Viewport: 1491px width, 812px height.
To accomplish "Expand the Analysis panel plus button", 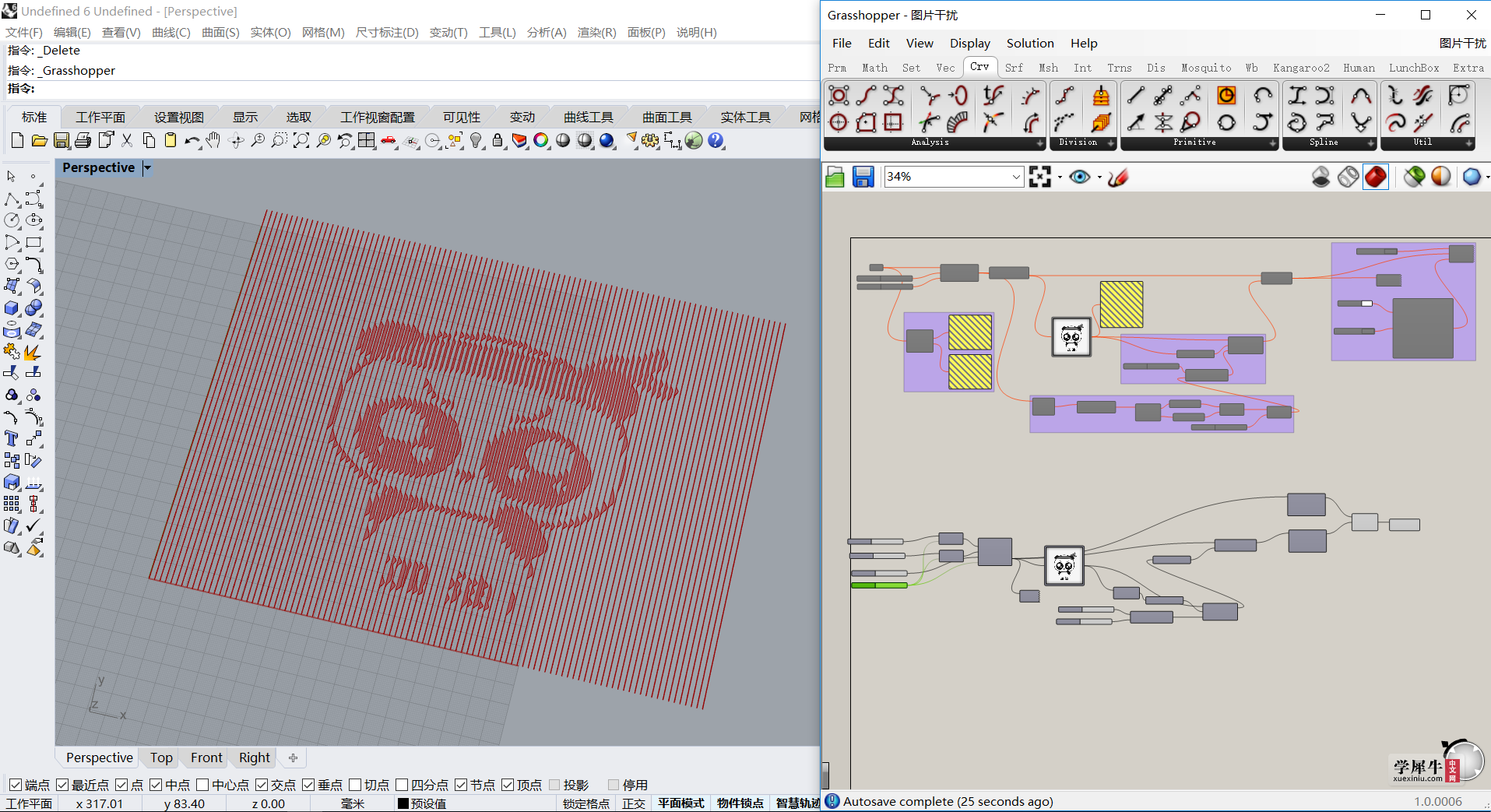I will tap(1040, 143).
